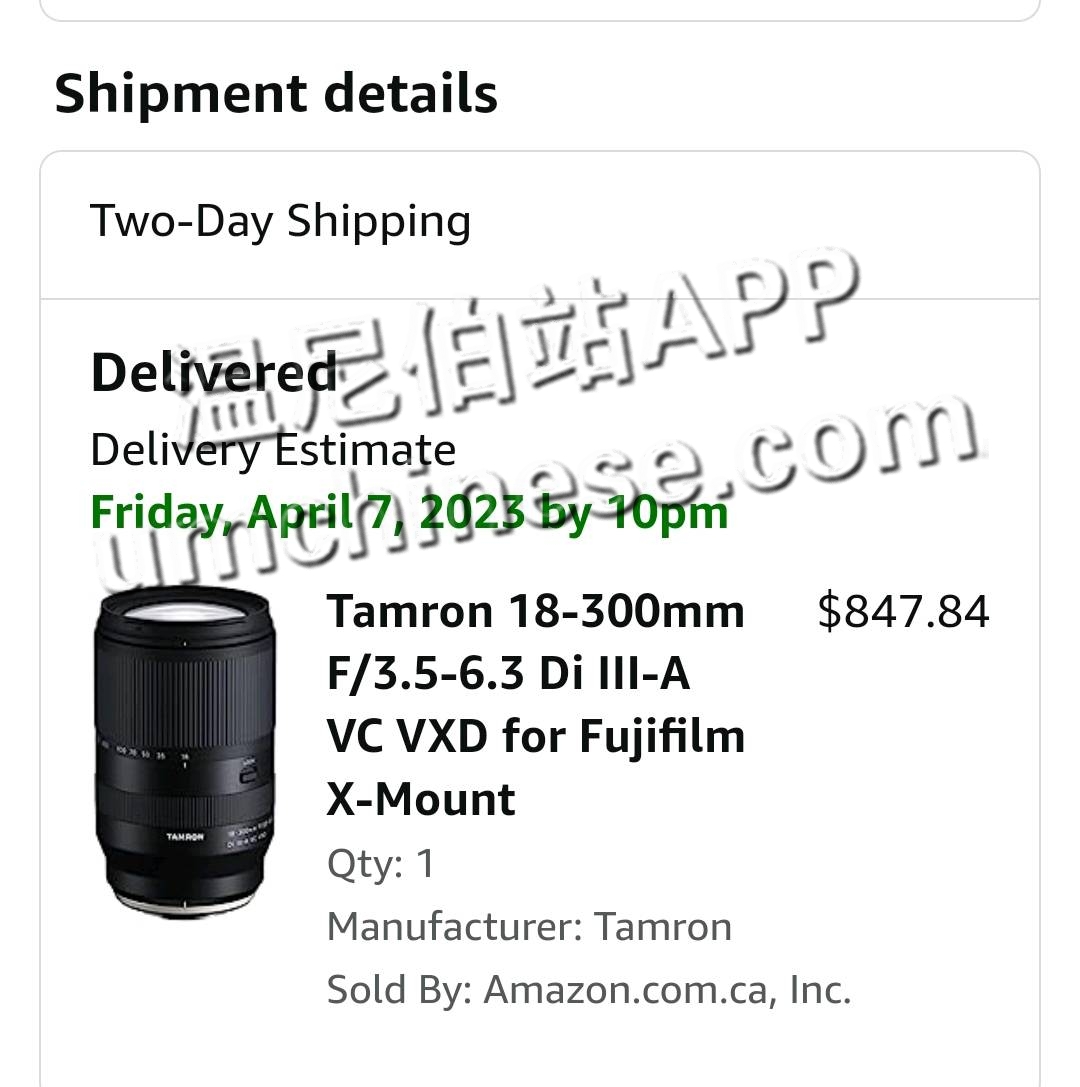Click the Two-Day Shipping label
This screenshot has height=1087, width=1080.
point(280,221)
